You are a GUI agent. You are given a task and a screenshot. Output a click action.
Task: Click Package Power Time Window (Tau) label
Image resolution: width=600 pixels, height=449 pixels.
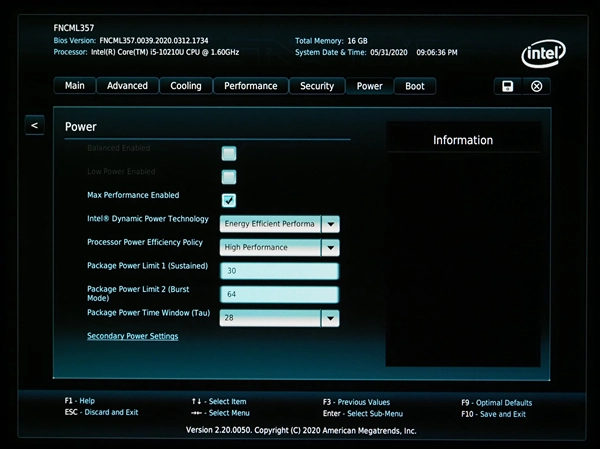coord(148,313)
